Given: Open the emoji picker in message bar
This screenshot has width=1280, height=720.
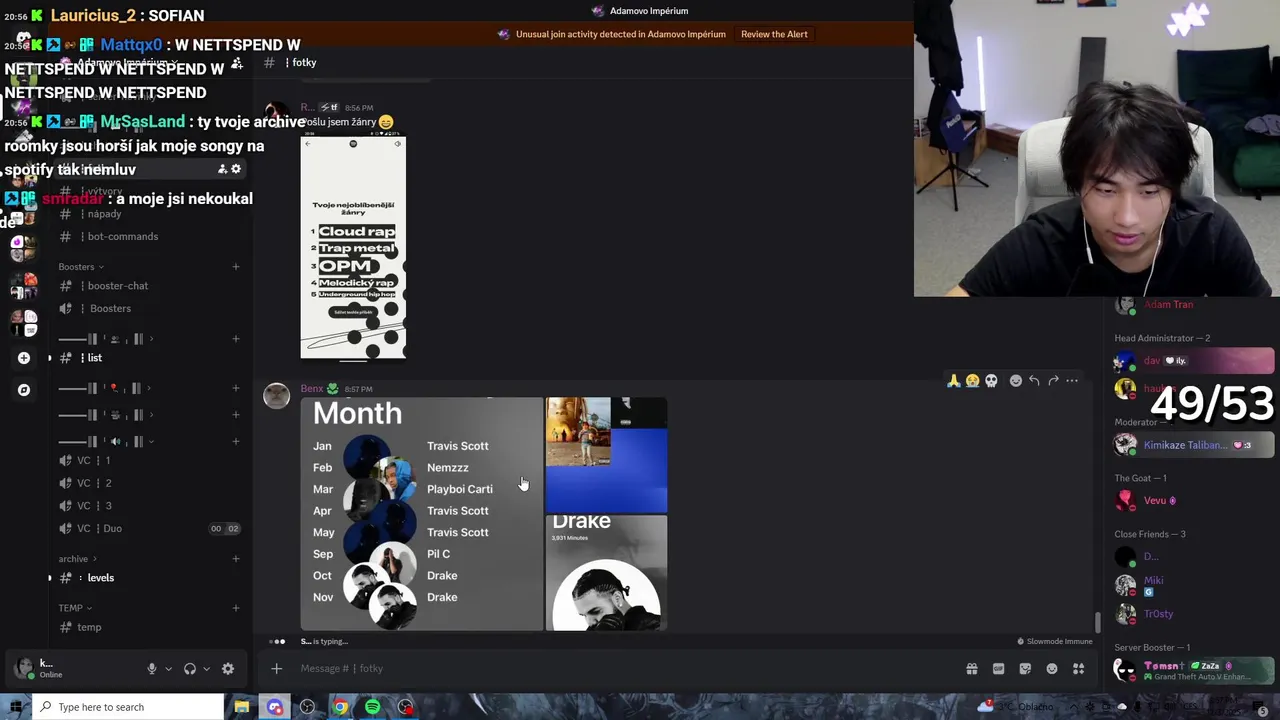Looking at the screenshot, I should click(x=1052, y=669).
